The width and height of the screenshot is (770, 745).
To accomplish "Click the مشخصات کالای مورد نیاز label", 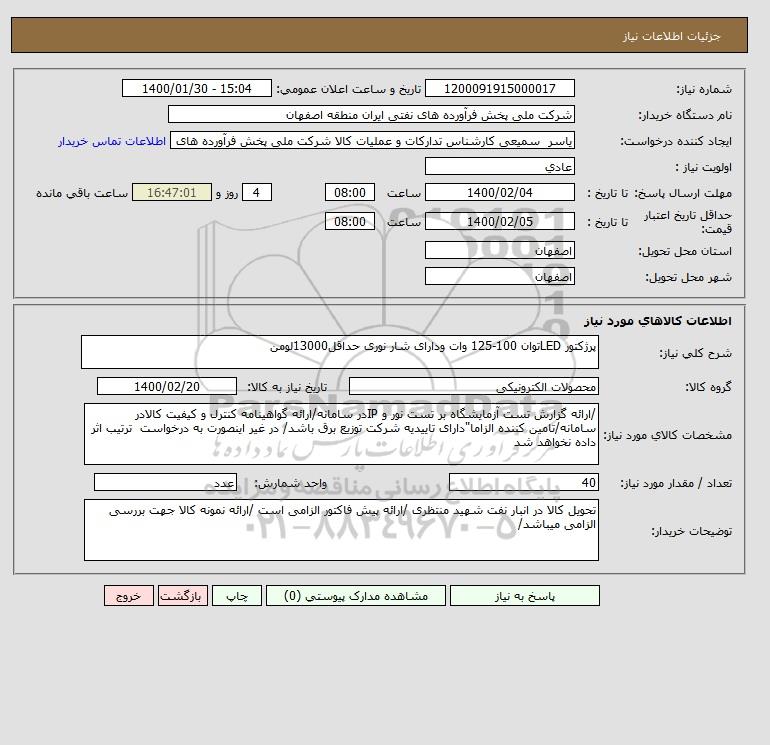I will pos(668,435).
